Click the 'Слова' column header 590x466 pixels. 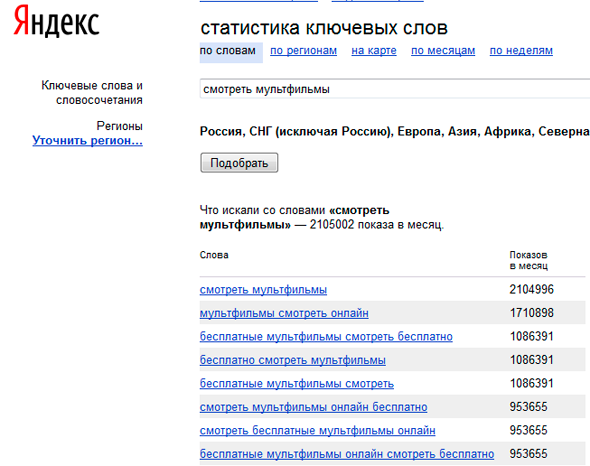(x=214, y=255)
